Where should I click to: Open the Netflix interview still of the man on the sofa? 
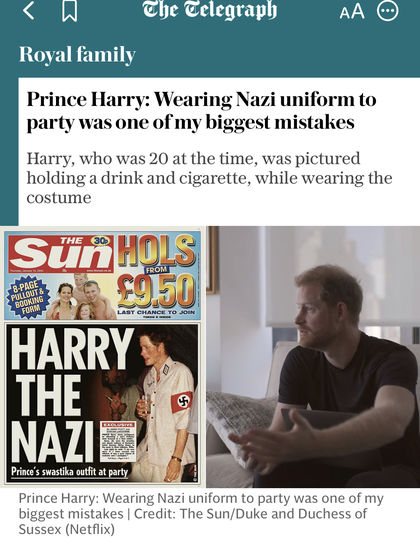click(x=313, y=357)
